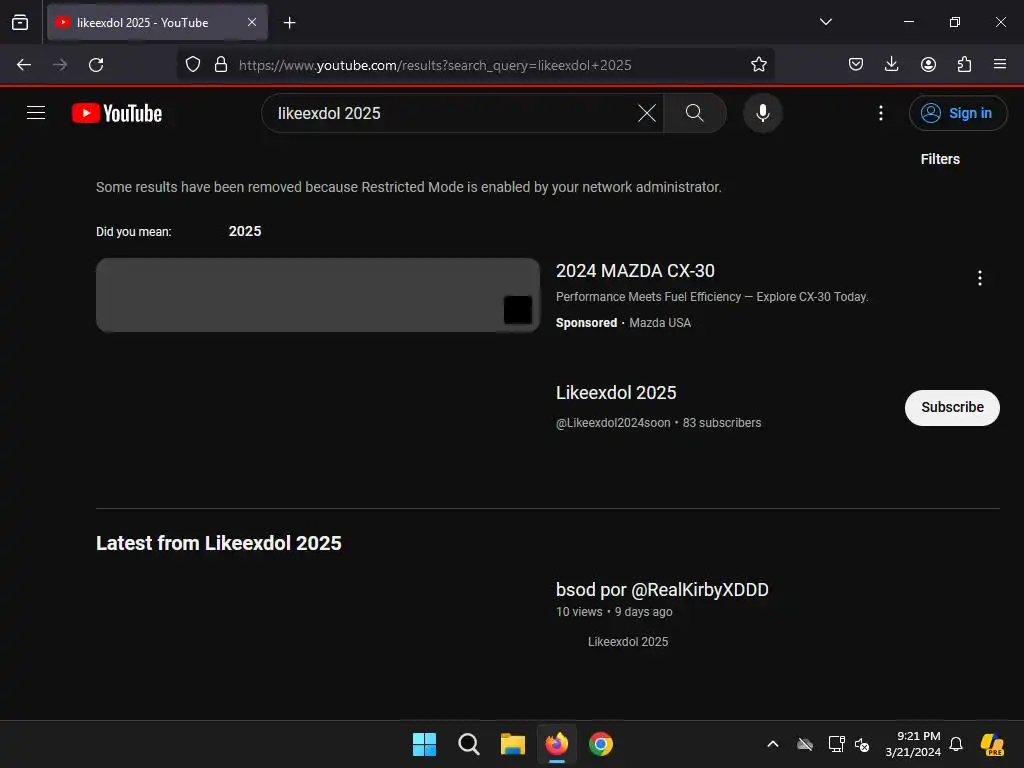This screenshot has width=1024, height=768.
Task: Sign in to YouTube
Action: coord(957,113)
